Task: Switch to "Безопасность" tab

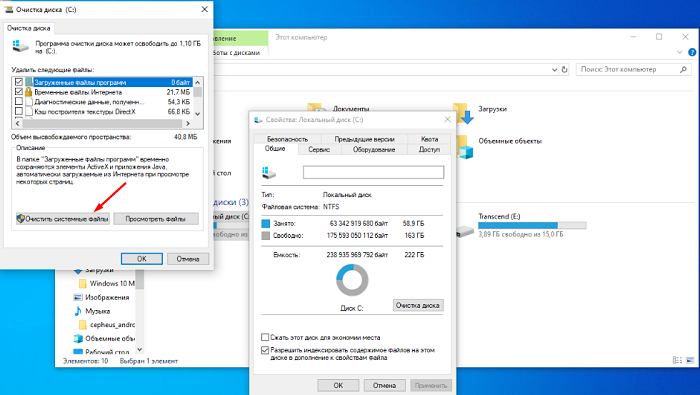Action: pos(287,139)
